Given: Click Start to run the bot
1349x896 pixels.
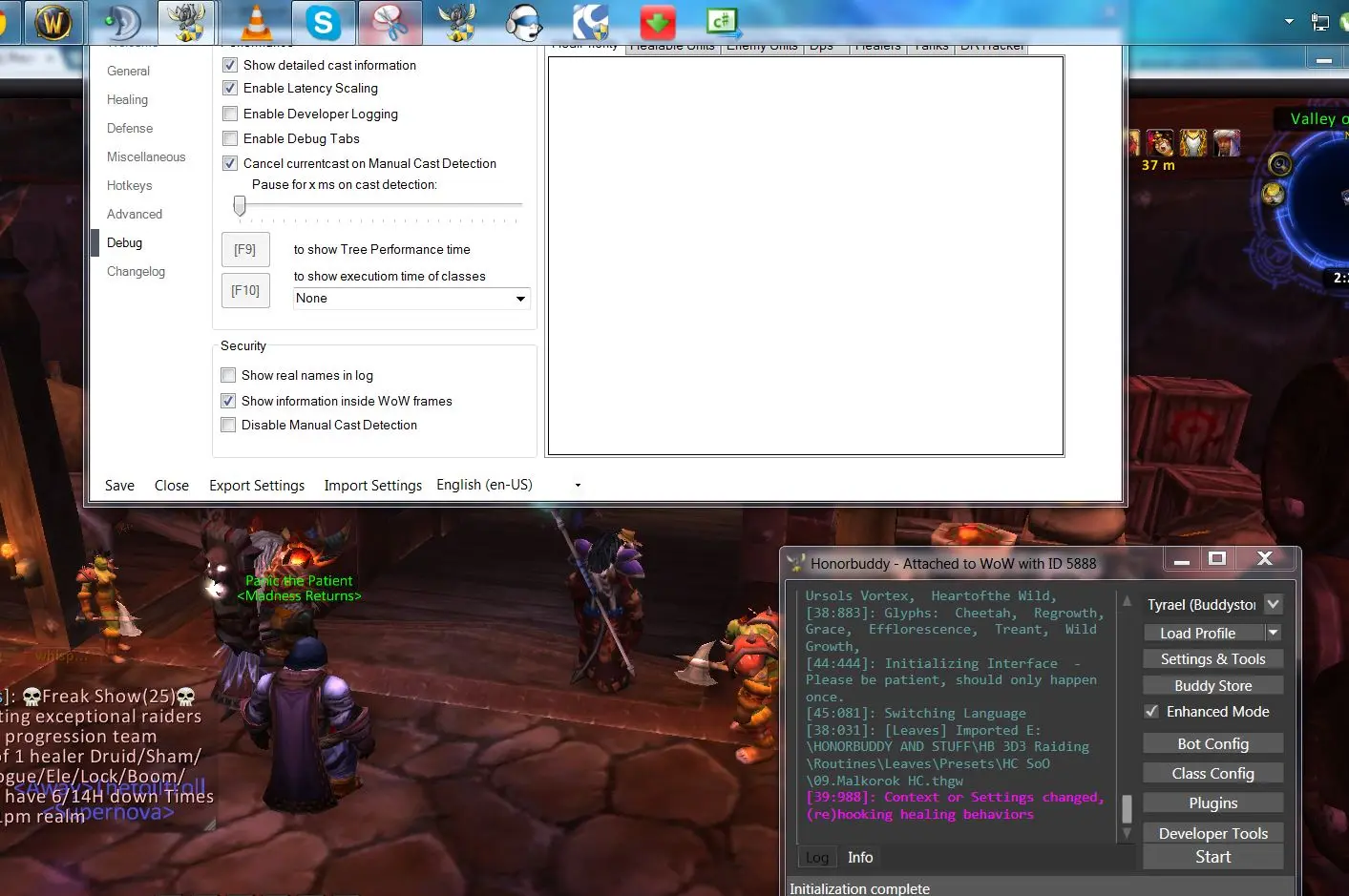Looking at the screenshot, I should tap(1213, 857).
